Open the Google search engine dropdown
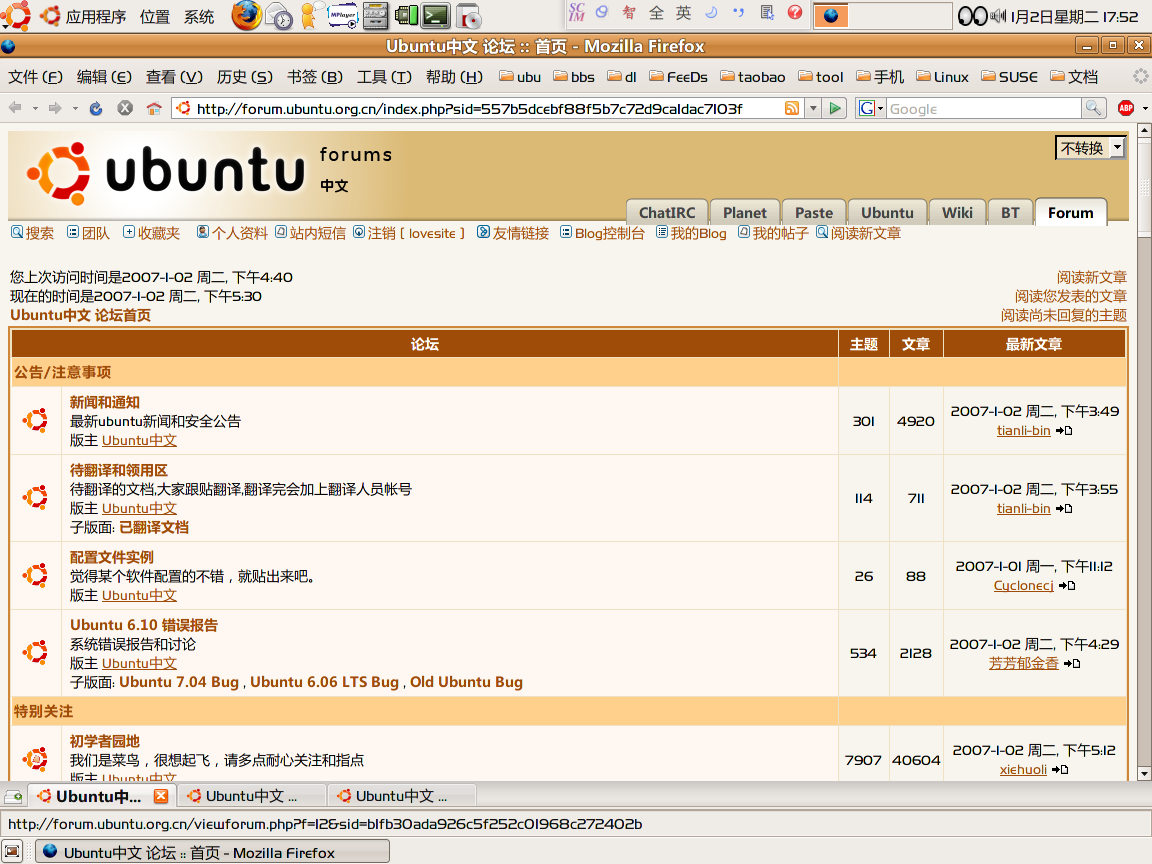1152x864 pixels. [871, 109]
